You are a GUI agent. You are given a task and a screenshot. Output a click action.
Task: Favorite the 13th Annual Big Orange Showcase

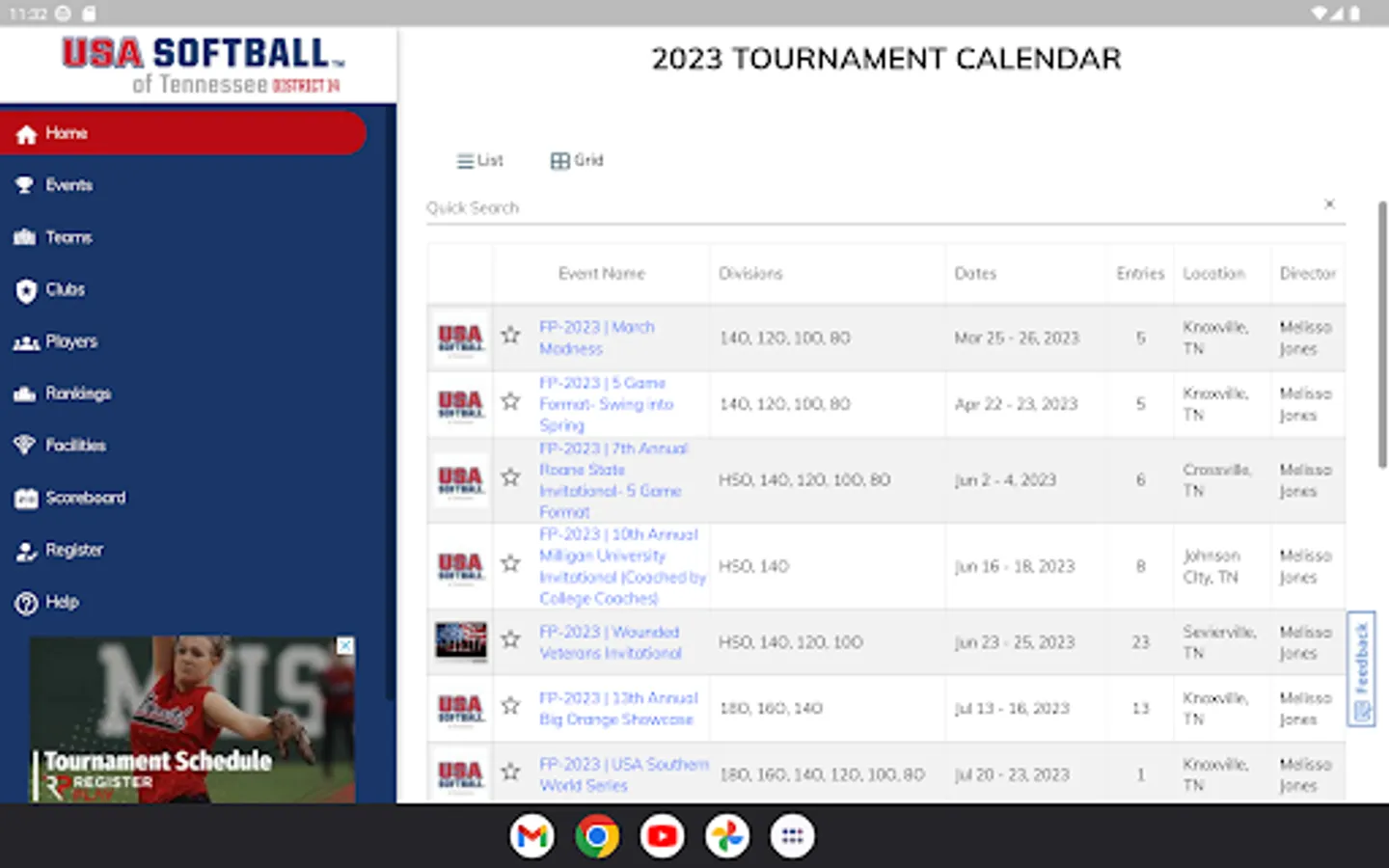point(510,706)
